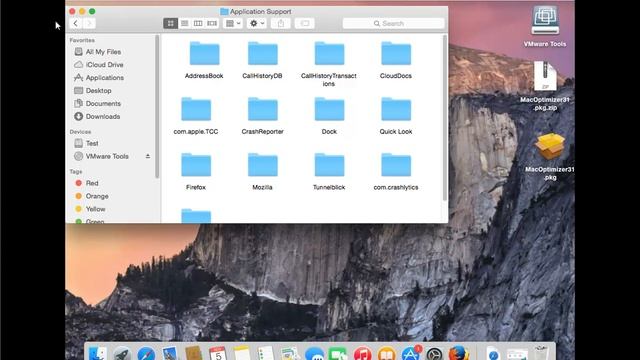
Task: Open Launchpad from the Dock
Action: [122, 353]
